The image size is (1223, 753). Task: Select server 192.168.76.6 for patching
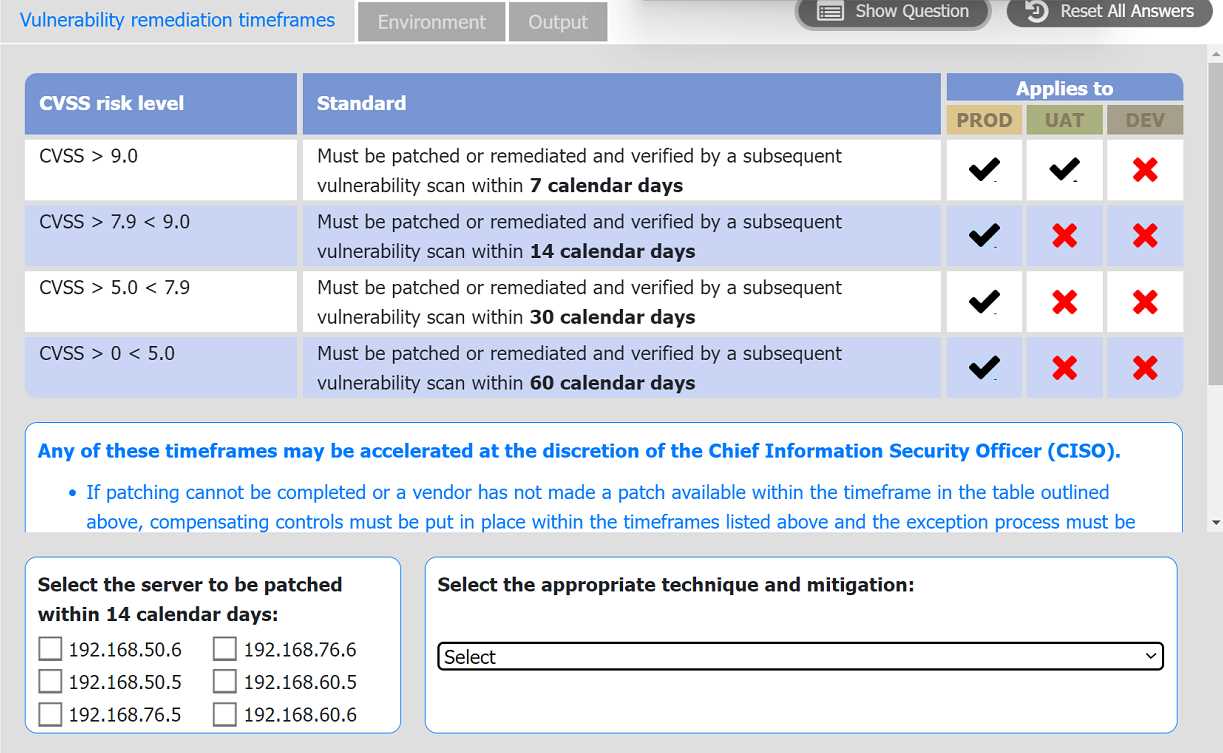[224, 648]
